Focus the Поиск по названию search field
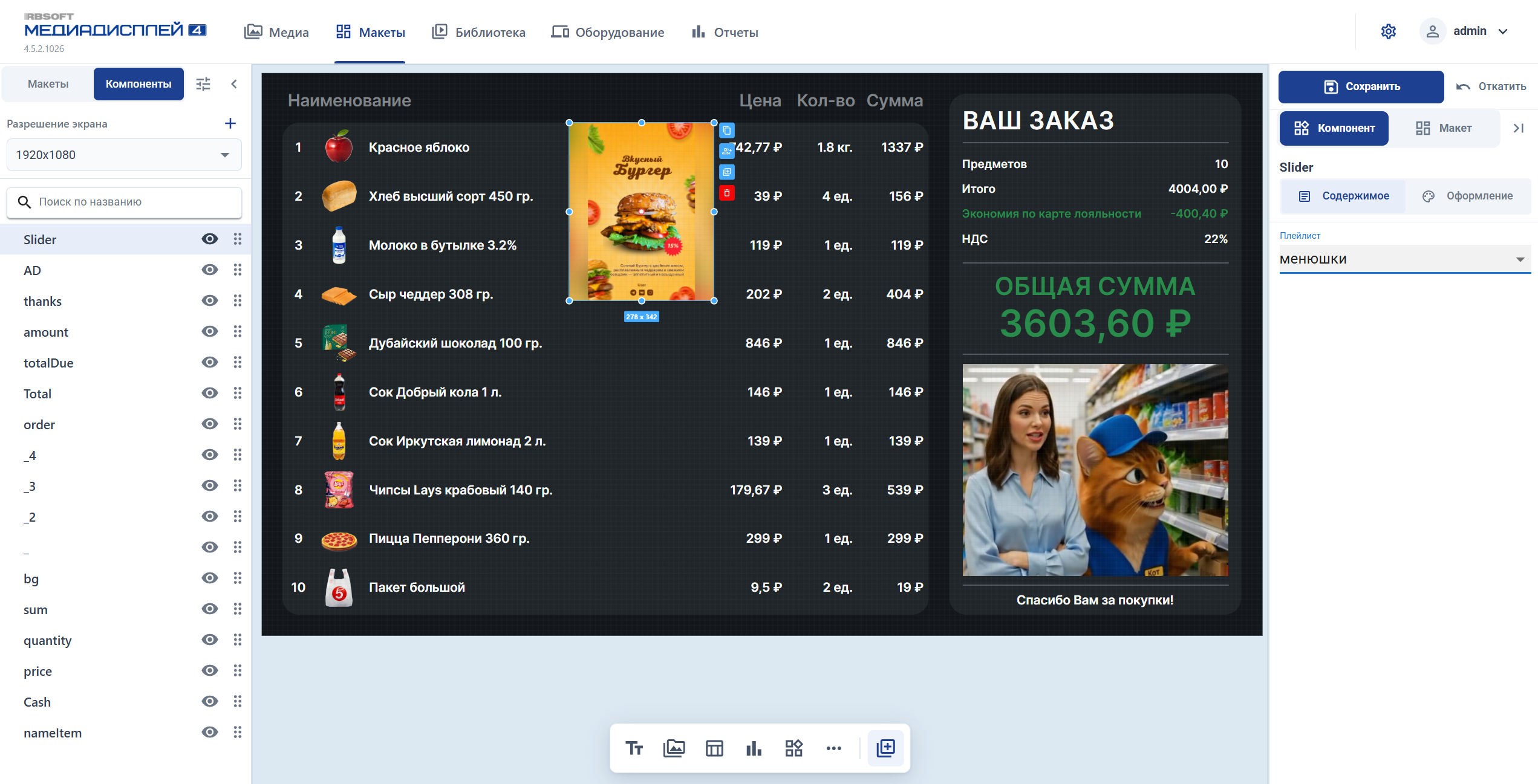This screenshot has width=1538, height=784. click(x=124, y=202)
